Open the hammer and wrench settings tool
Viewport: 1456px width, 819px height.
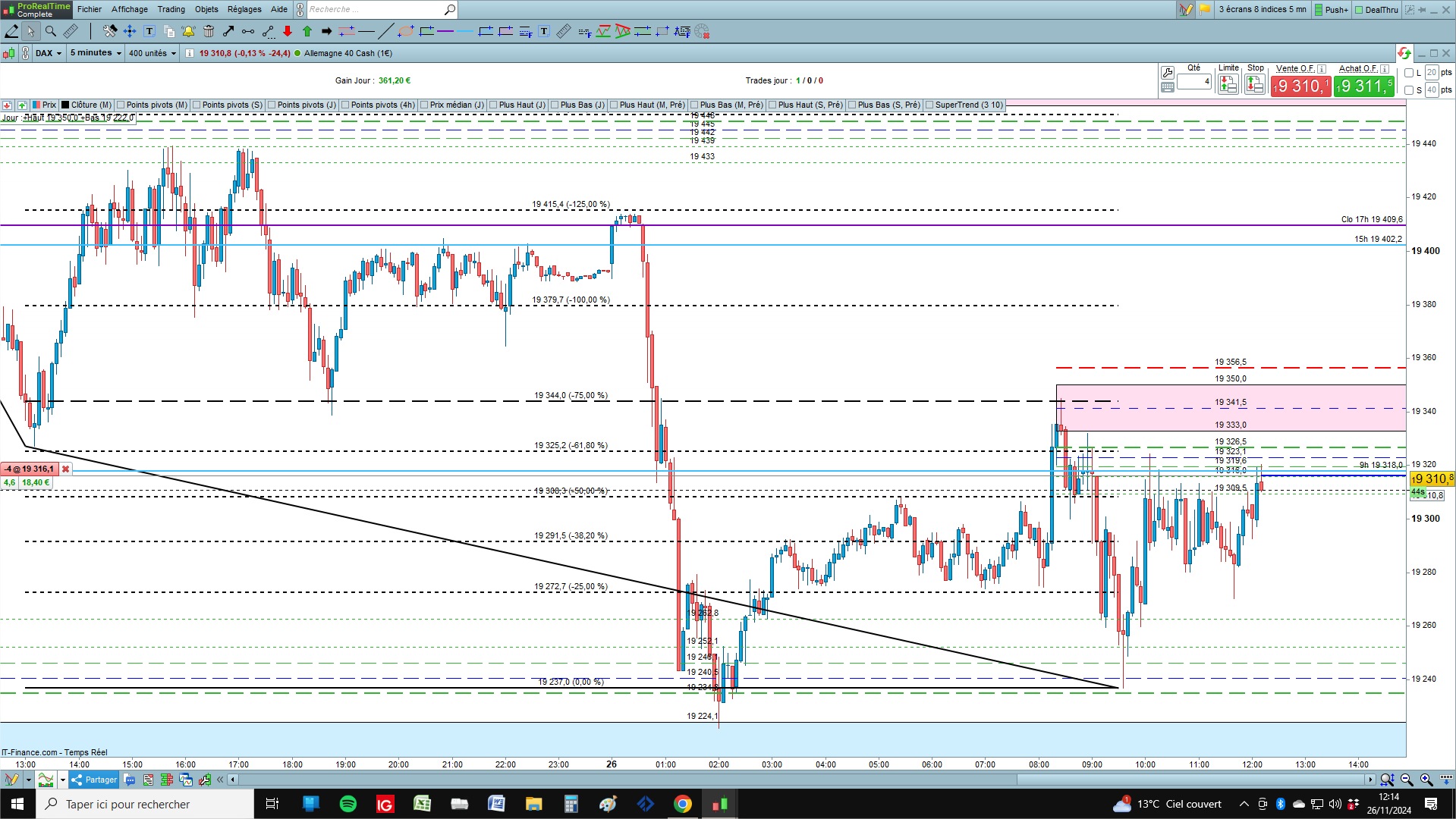tap(110, 31)
